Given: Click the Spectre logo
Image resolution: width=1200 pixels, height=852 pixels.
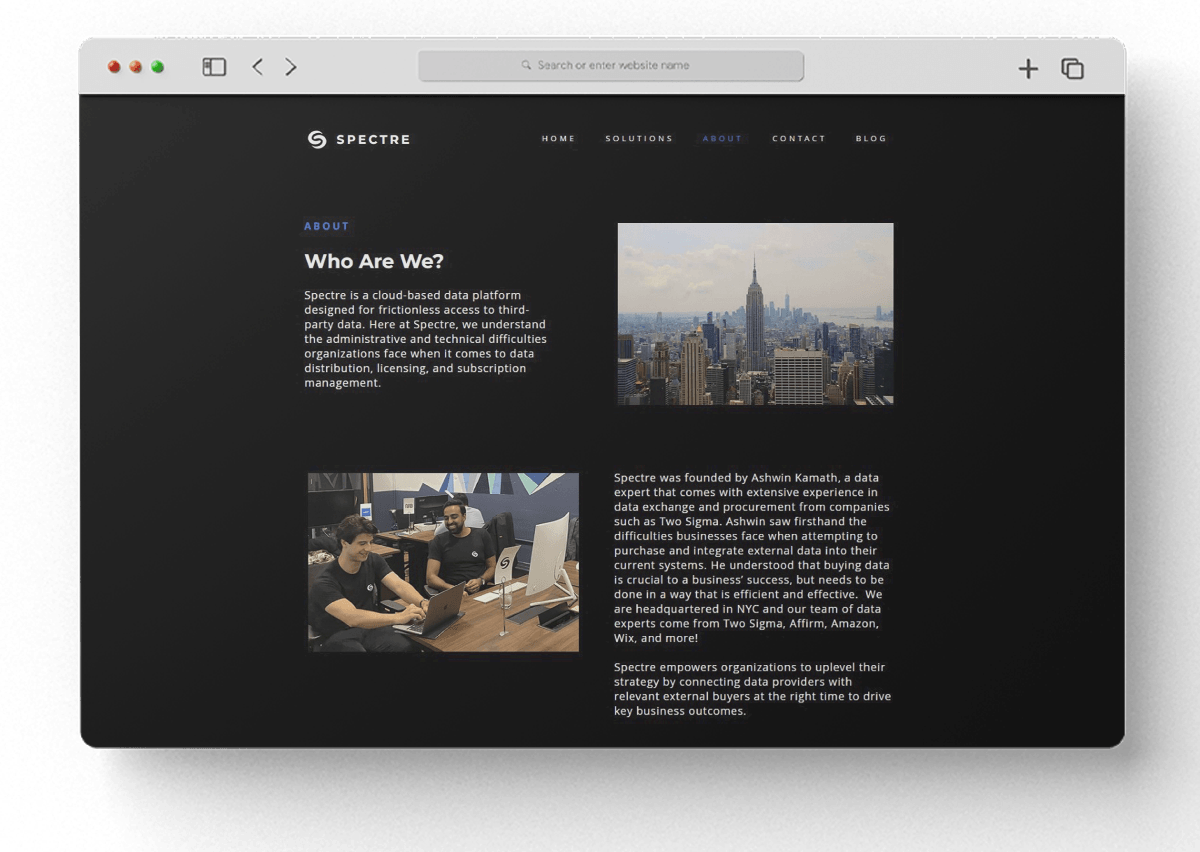Looking at the screenshot, I should tap(359, 139).
